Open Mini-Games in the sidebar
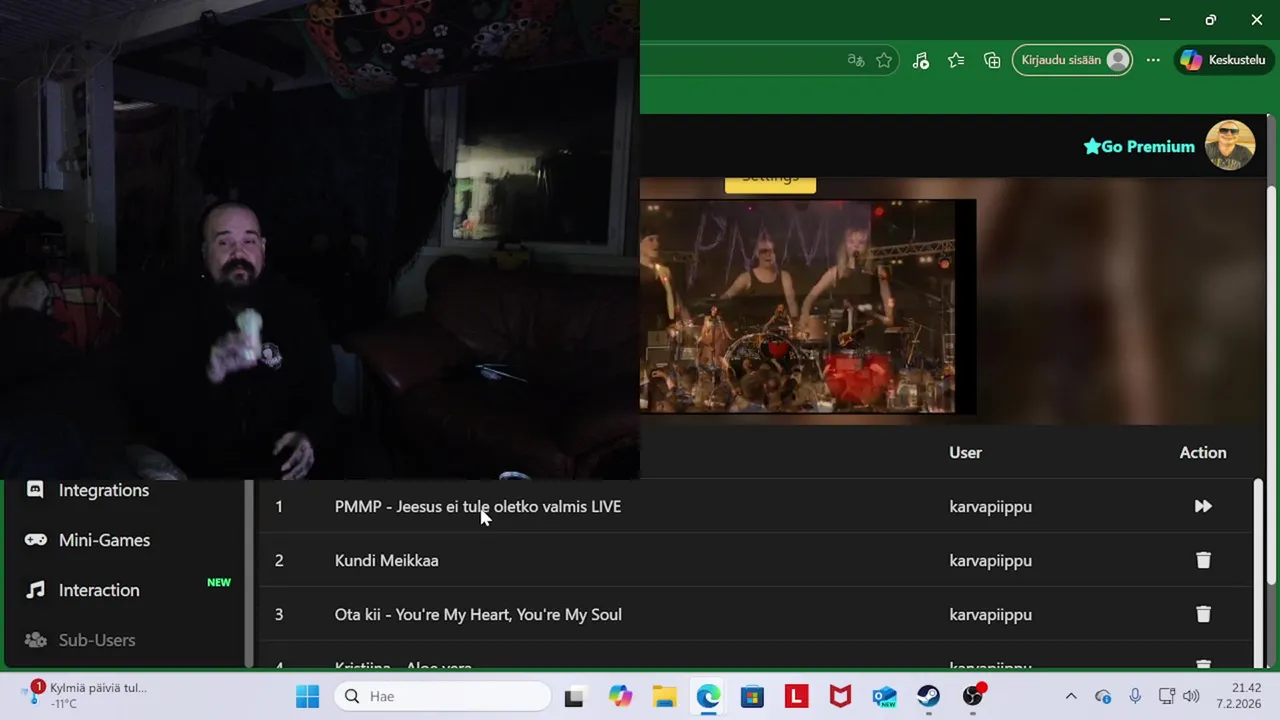Viewport: 1280px width, 720px height. 104,540
